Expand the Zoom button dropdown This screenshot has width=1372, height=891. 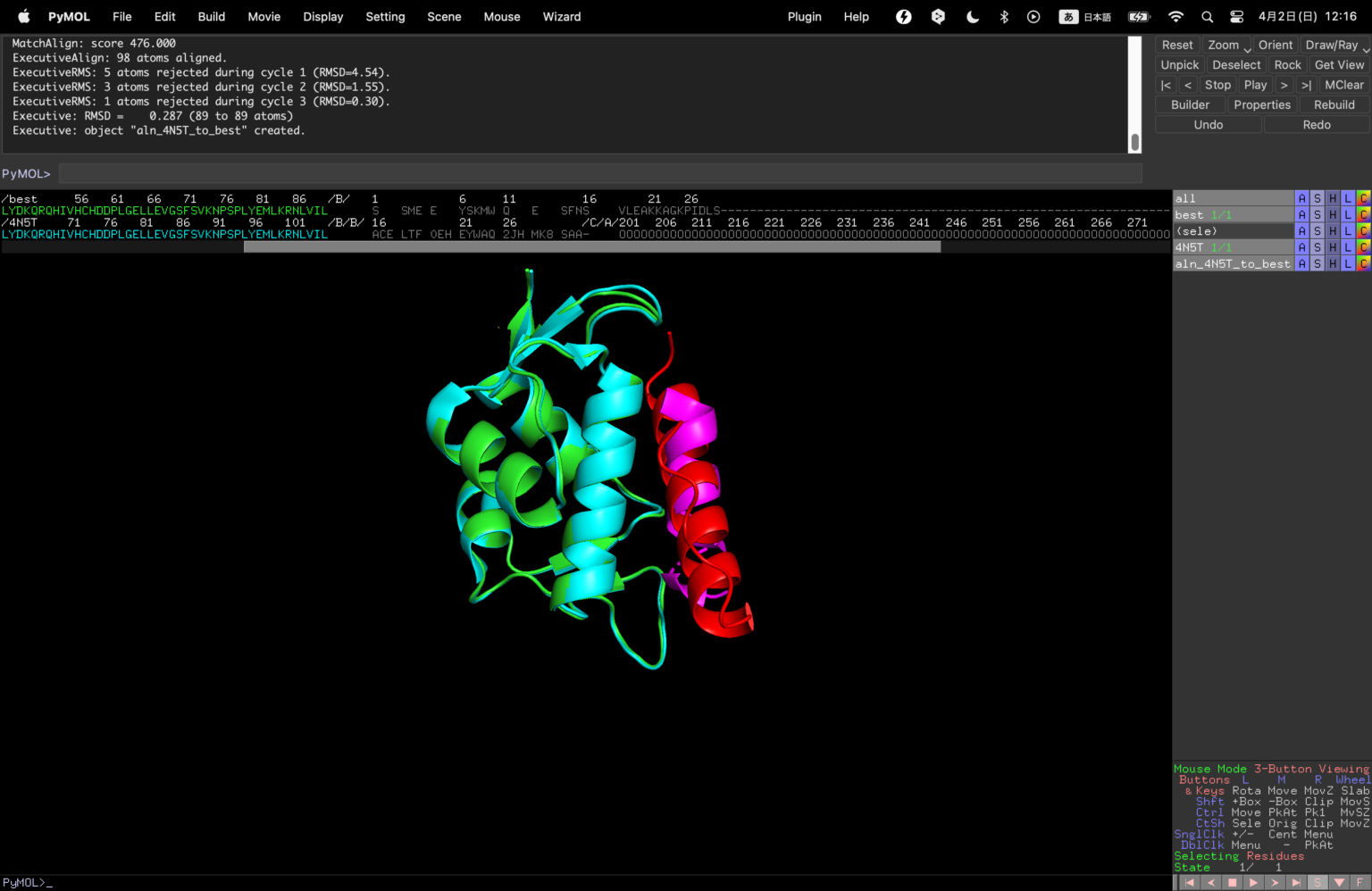1248,50
